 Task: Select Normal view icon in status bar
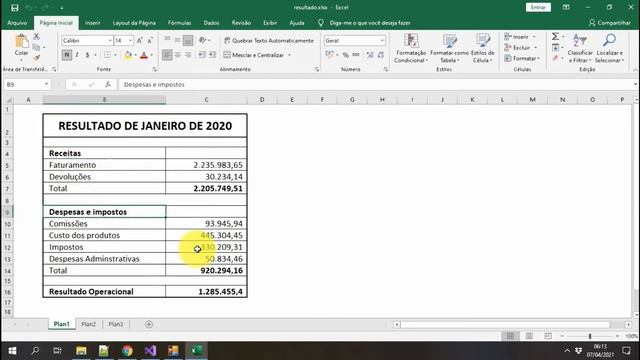coord(510,336)
